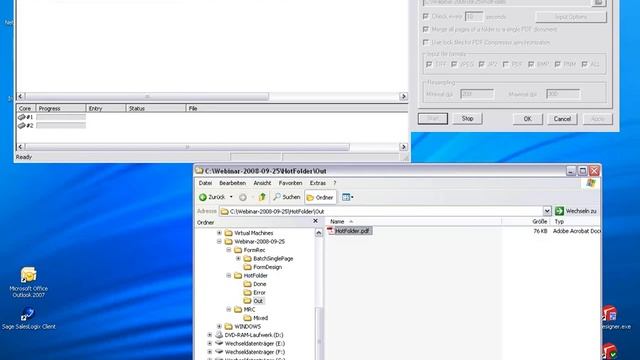Toggle the JPEG input format checkbox

454,64
